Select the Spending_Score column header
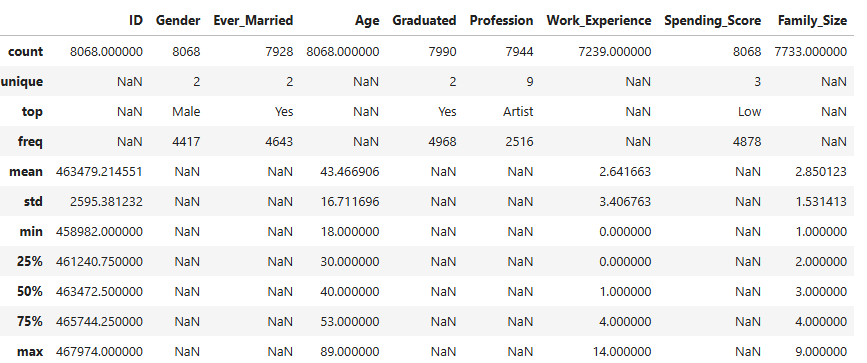The height and width of the screenshot is (363, 867). (x=713, y=21)
